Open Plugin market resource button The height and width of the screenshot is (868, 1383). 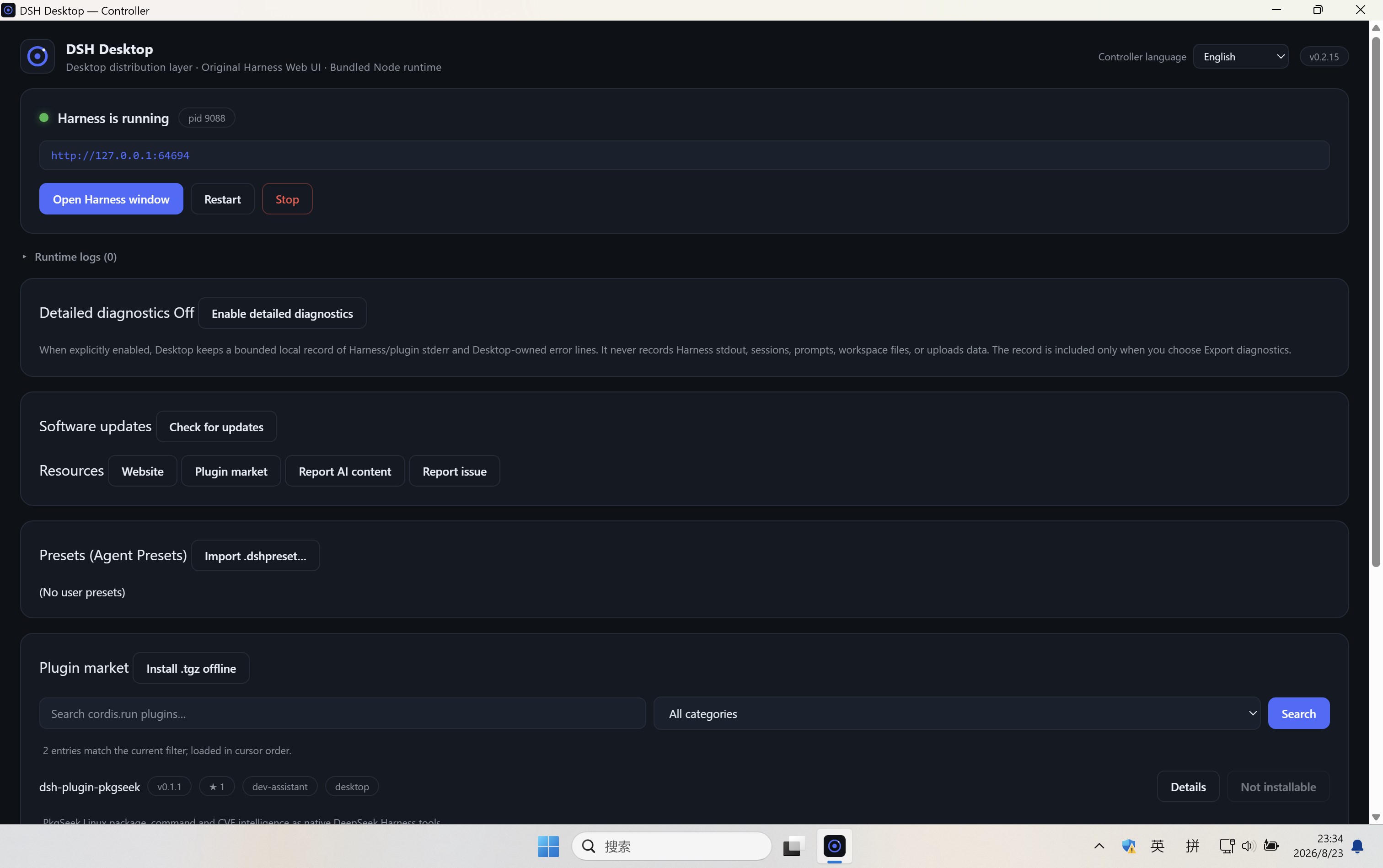point(231,471)
